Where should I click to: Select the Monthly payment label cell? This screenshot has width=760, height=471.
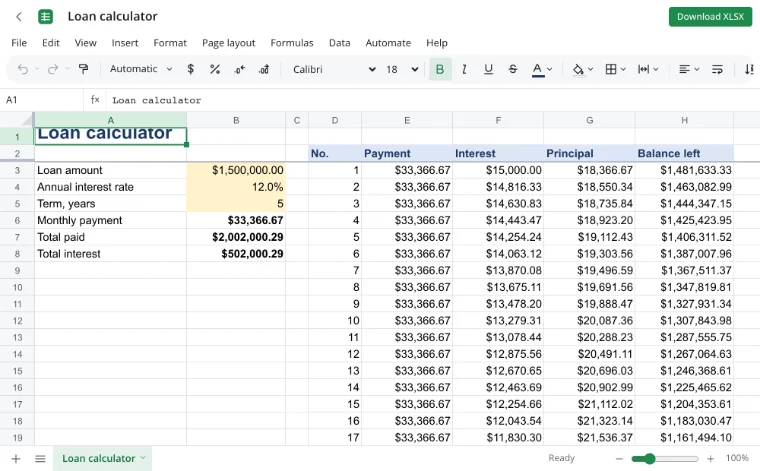tap(111, 220)
